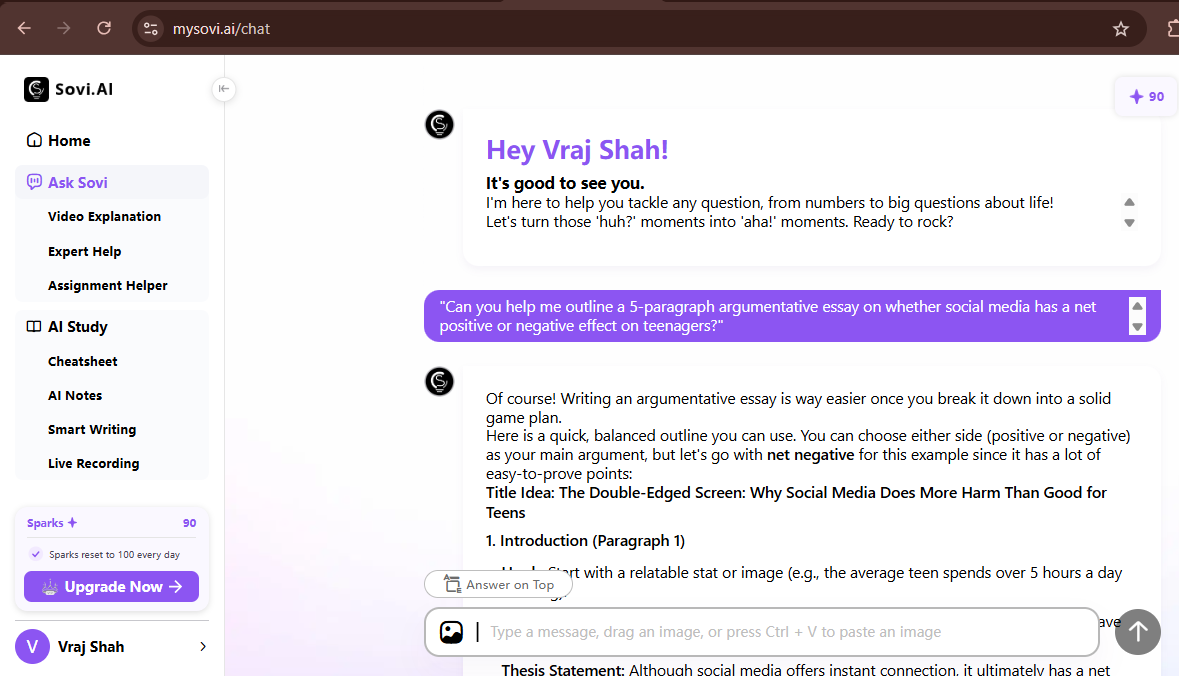This screenshot has width=1179, height=676.
Task: Click the Ask Sovi chat icon
Action: [x=34, y=182]
